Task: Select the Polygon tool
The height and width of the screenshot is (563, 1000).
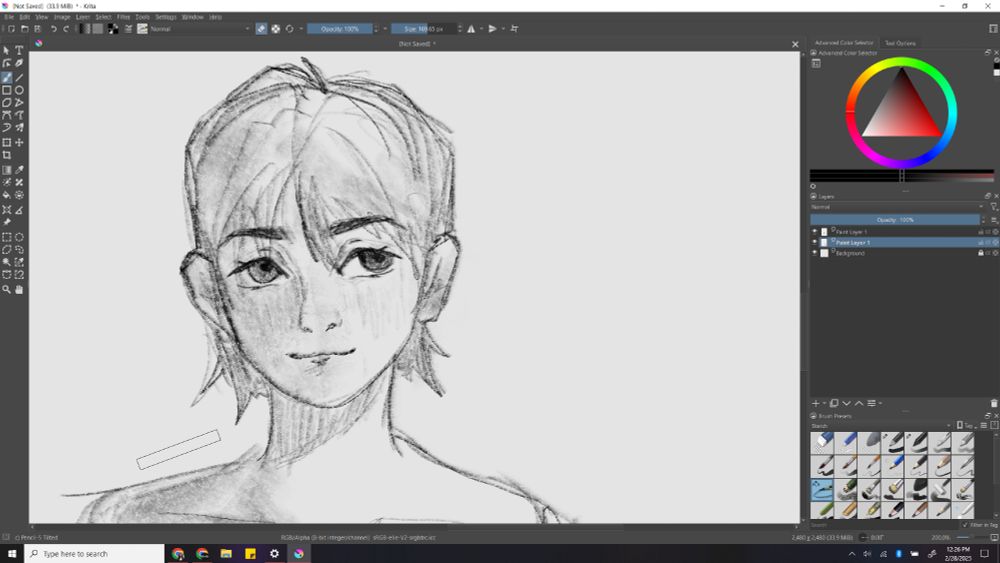Action: (6, 103)
